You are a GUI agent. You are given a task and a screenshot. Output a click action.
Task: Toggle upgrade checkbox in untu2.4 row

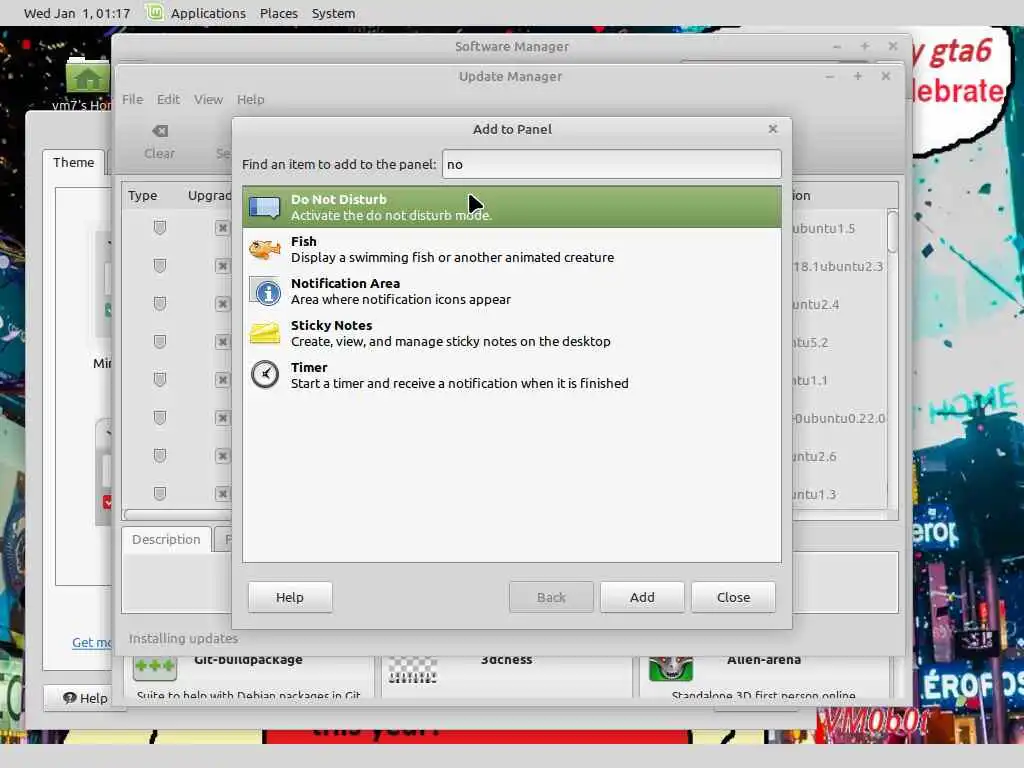[x=222, y=304]
